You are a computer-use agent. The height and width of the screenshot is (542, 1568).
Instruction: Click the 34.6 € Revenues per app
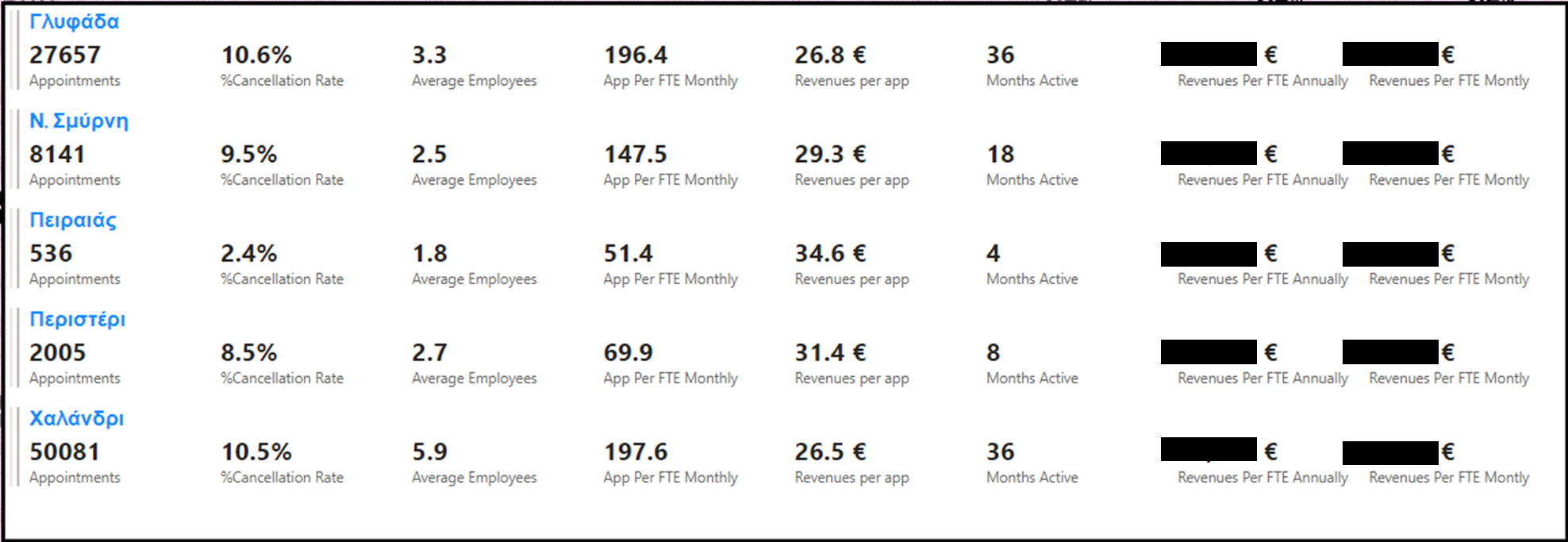(x=831, y=253)
